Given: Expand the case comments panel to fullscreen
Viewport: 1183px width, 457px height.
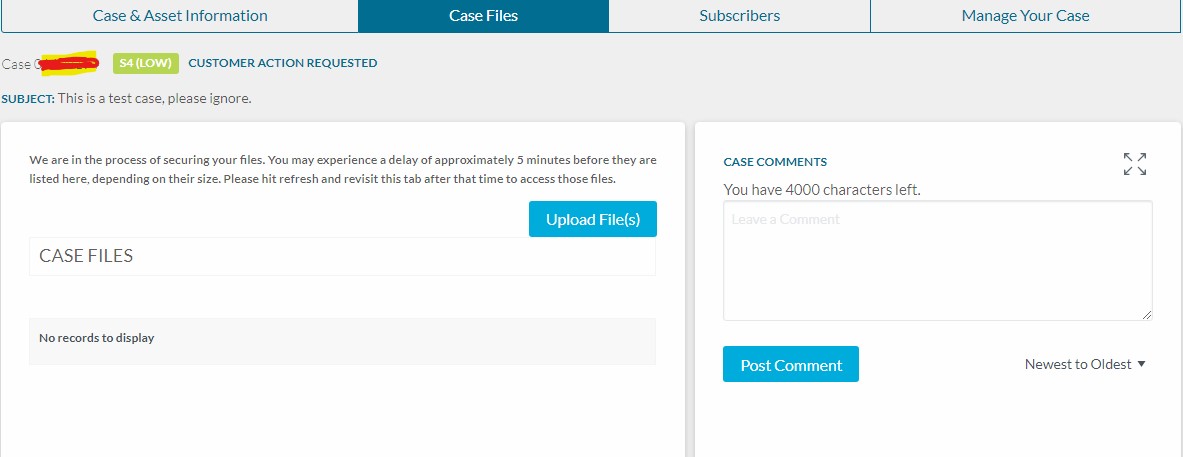Looking at the screenshot, I should click(1134, 164).
